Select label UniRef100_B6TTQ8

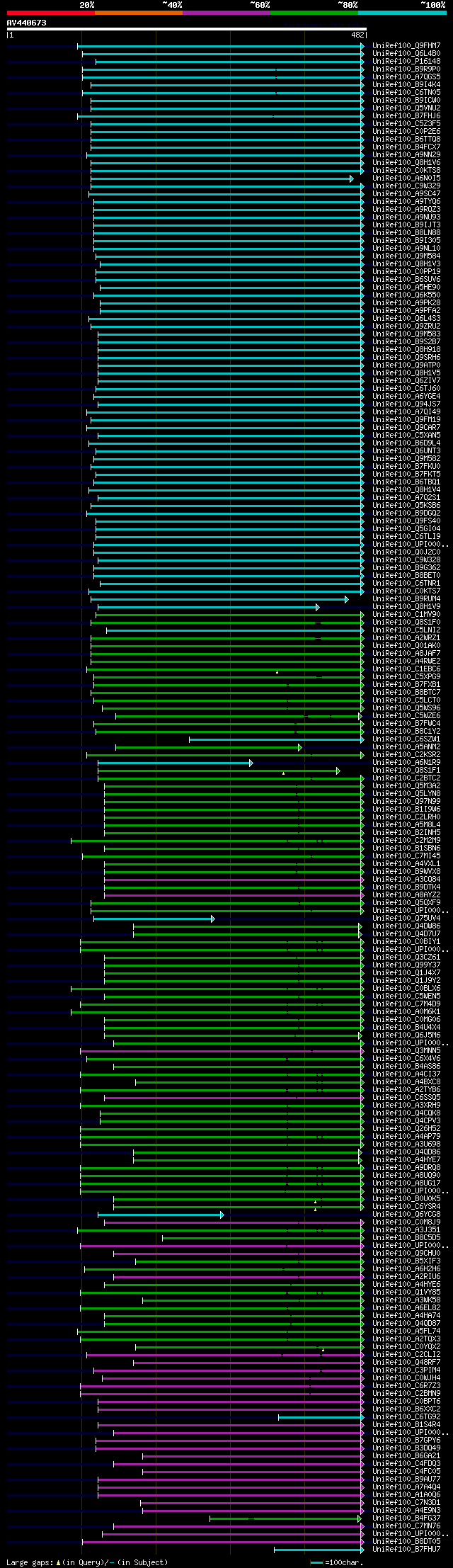406,139
